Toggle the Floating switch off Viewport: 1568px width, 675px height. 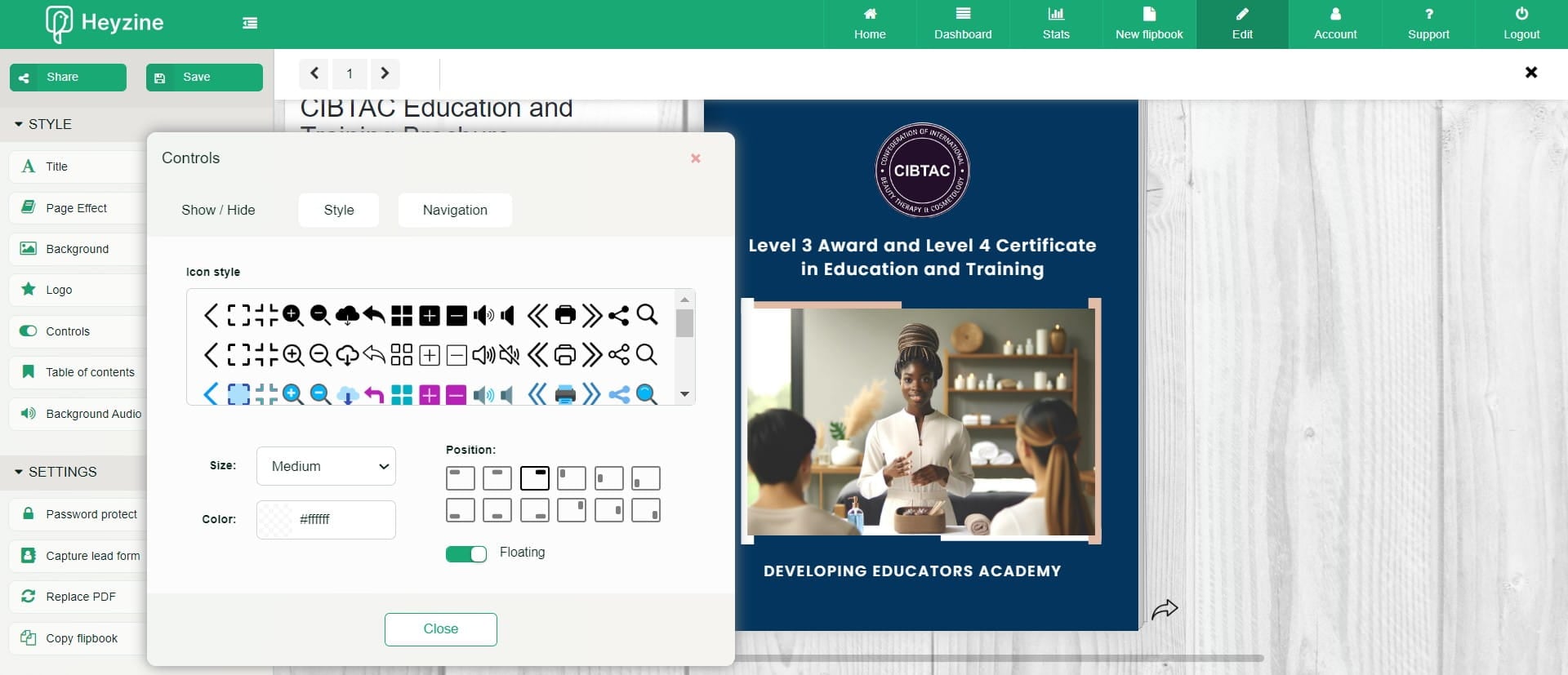coord(465,554)
